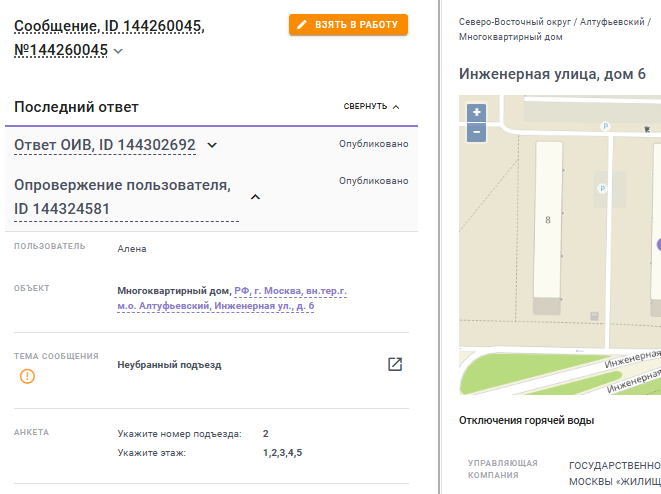Click the 'Опубликовано' status next to Опровержение
Screen dimensions: 661x494
click(373, 181)
